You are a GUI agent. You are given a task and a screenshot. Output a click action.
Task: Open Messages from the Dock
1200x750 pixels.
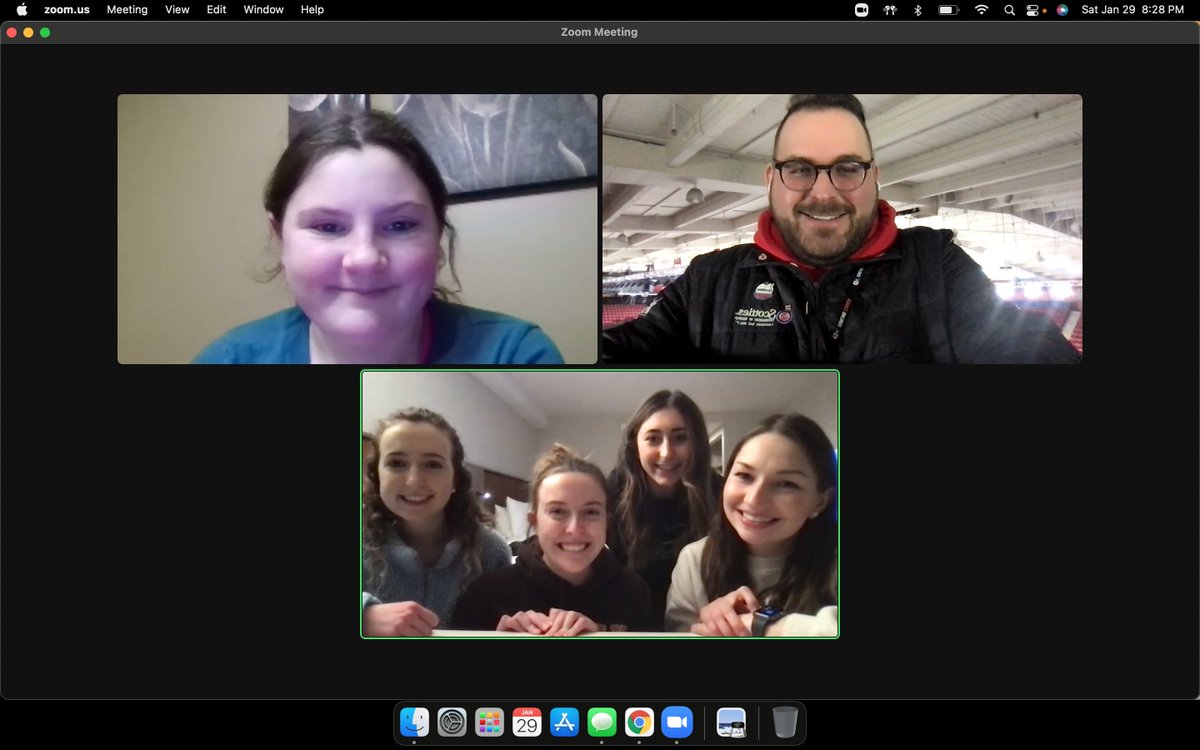(x=602, y=721)
